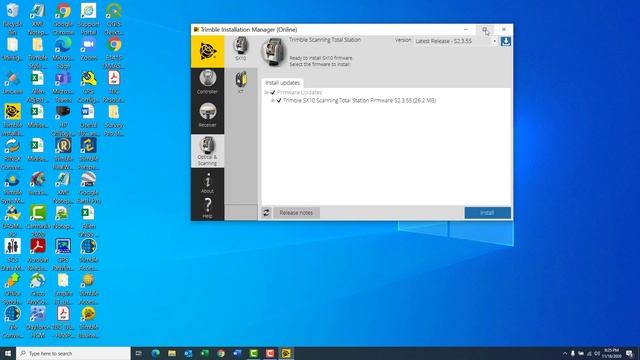Screen dimensions: 640x360
Task: Click the Trimble Scanning Total Station heading
Action: point(325,40)
